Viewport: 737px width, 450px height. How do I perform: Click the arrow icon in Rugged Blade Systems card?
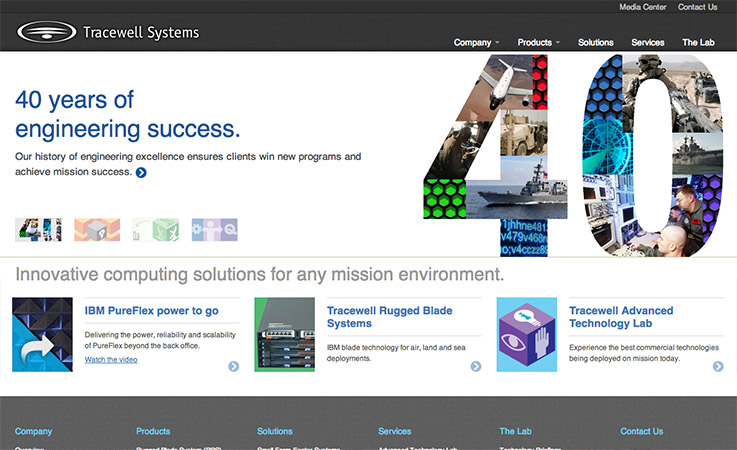(476, 366)
